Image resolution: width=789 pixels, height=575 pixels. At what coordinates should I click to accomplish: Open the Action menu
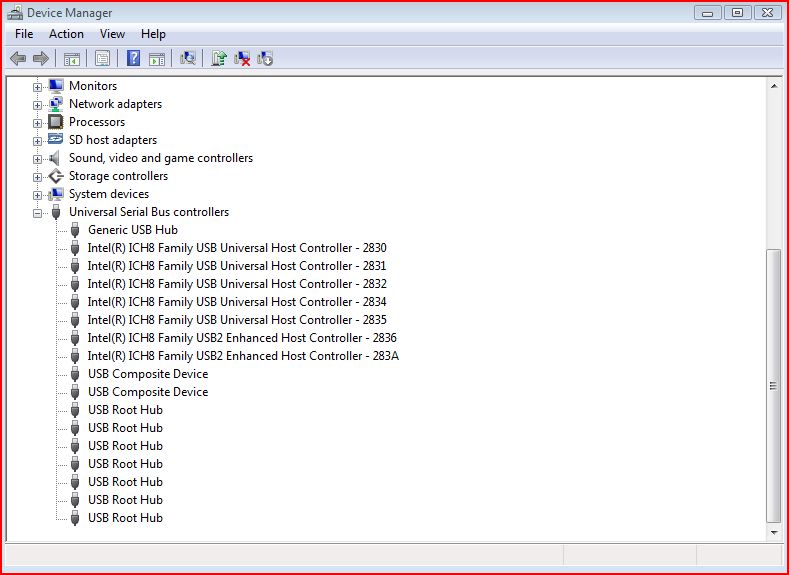pos(66,34)
